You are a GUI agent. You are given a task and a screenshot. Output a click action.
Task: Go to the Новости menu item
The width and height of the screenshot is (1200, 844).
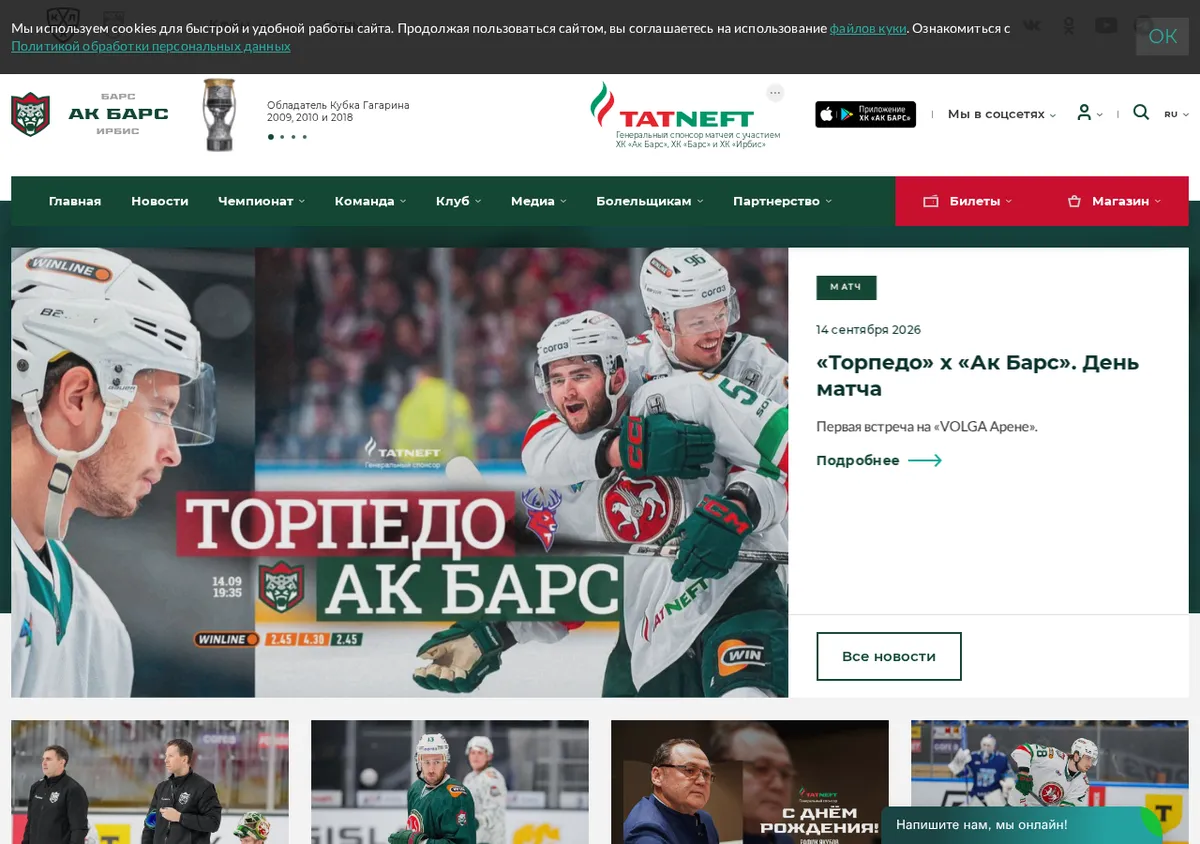tap(160, 201)
